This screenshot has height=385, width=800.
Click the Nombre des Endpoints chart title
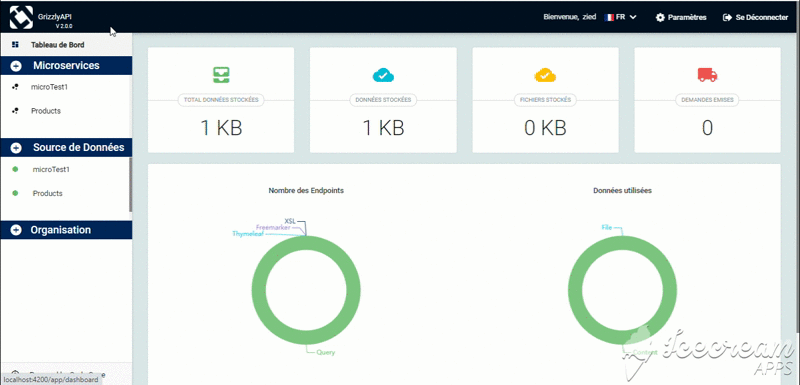pyautogui.click(x=306, y=190)
